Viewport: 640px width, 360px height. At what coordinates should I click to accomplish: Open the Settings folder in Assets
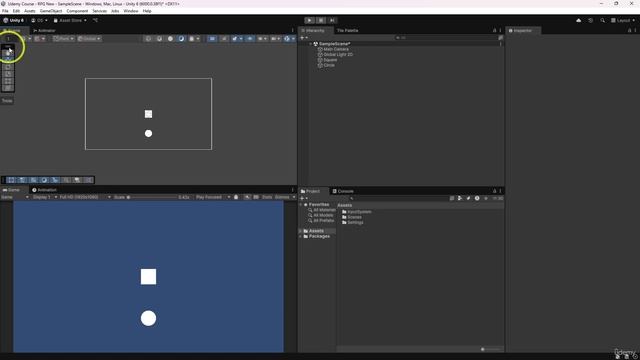[352, 222]
